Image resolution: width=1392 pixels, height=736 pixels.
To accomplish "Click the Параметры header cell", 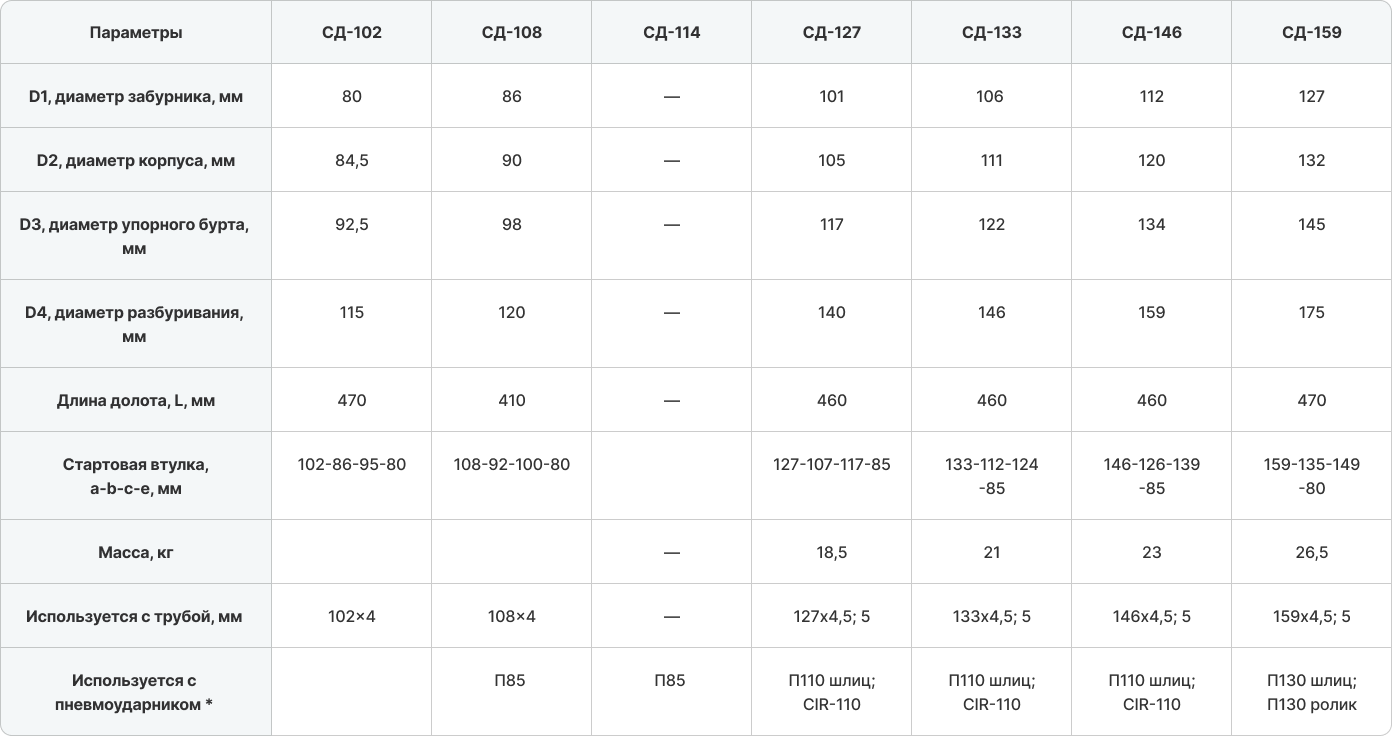I will (x=136, y=32).
